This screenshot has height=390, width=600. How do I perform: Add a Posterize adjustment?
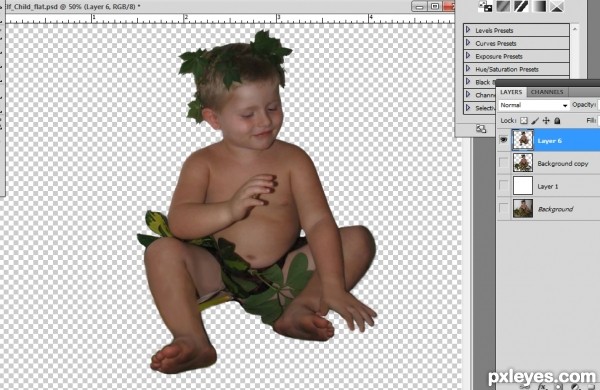[503, 6]
